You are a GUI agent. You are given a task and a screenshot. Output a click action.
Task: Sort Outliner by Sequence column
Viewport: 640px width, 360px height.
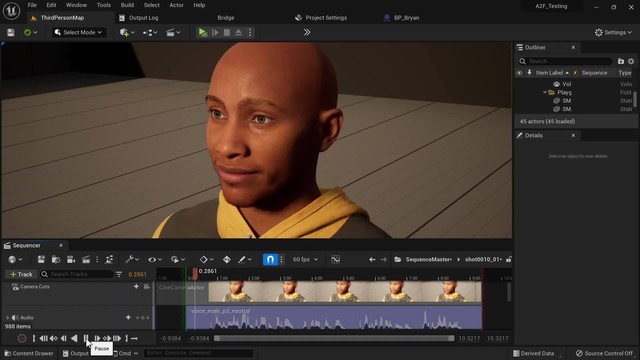[594, 73]
